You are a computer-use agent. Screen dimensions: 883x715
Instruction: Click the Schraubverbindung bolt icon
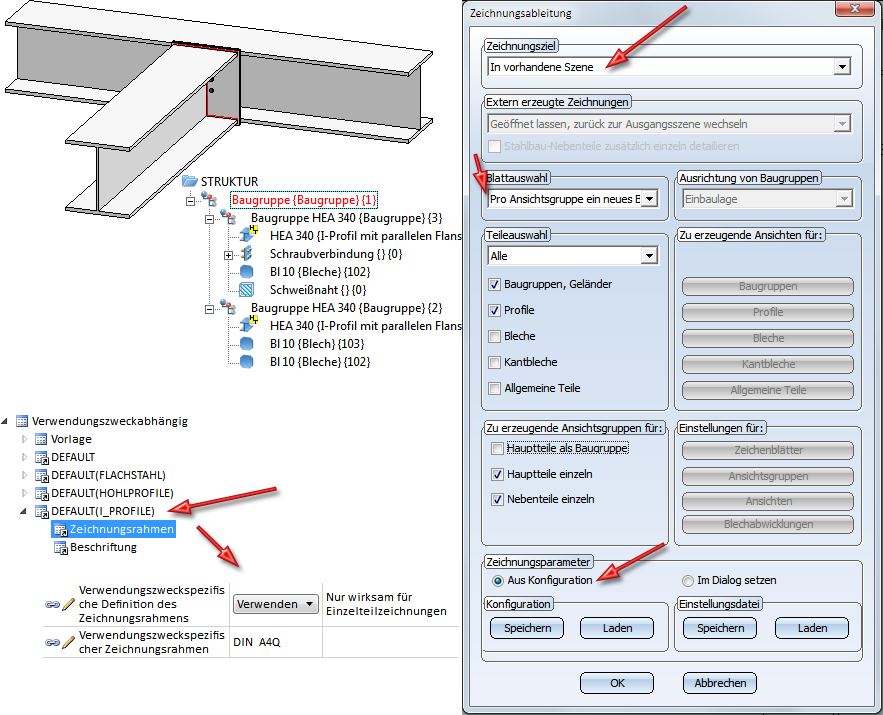click(x=246, y=253)
